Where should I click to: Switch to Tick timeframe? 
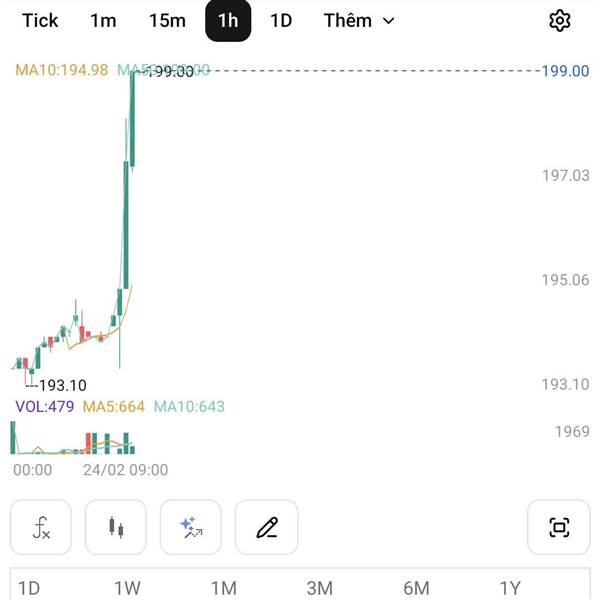click(x=40, y=21)
